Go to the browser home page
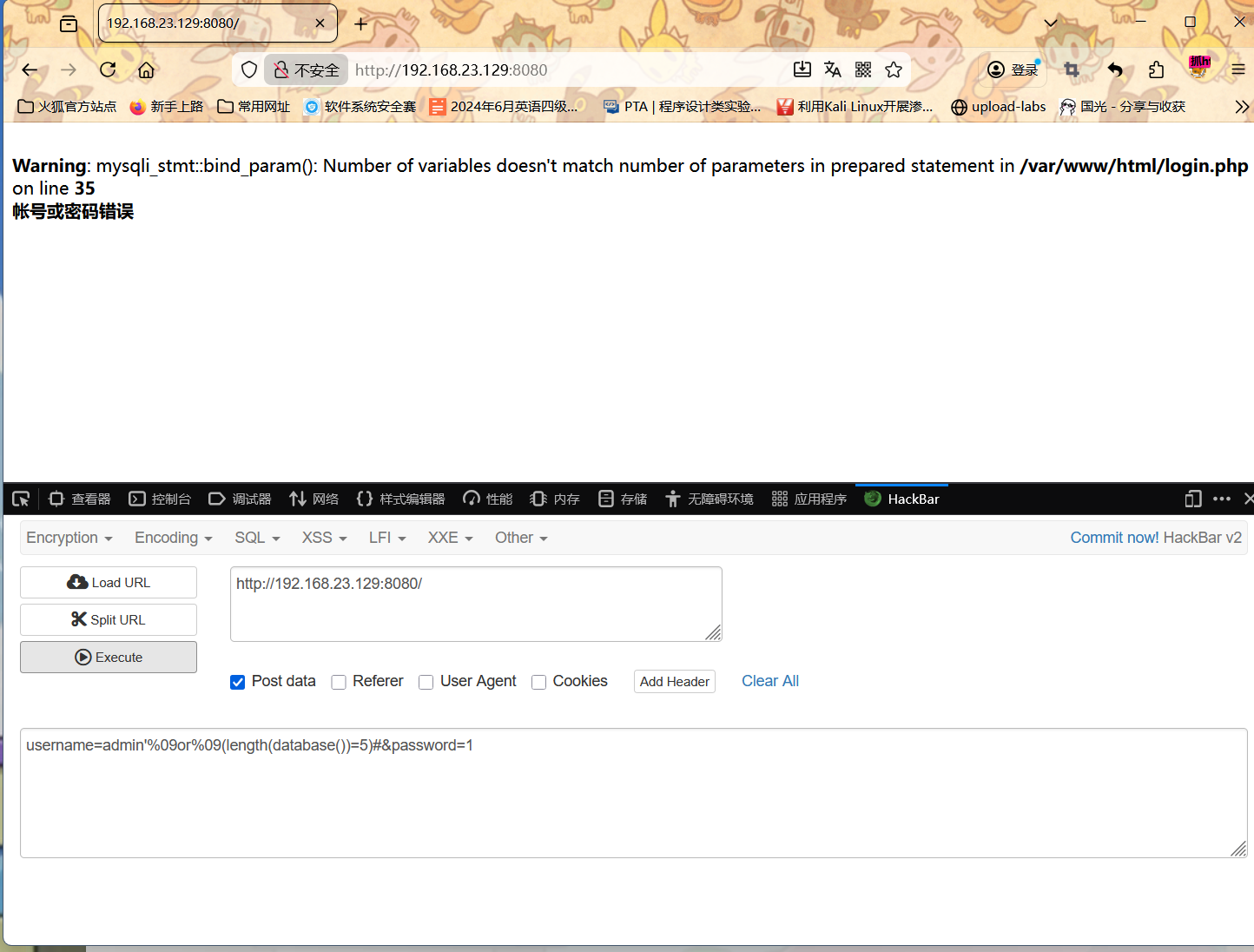 [x=146, y=70]
